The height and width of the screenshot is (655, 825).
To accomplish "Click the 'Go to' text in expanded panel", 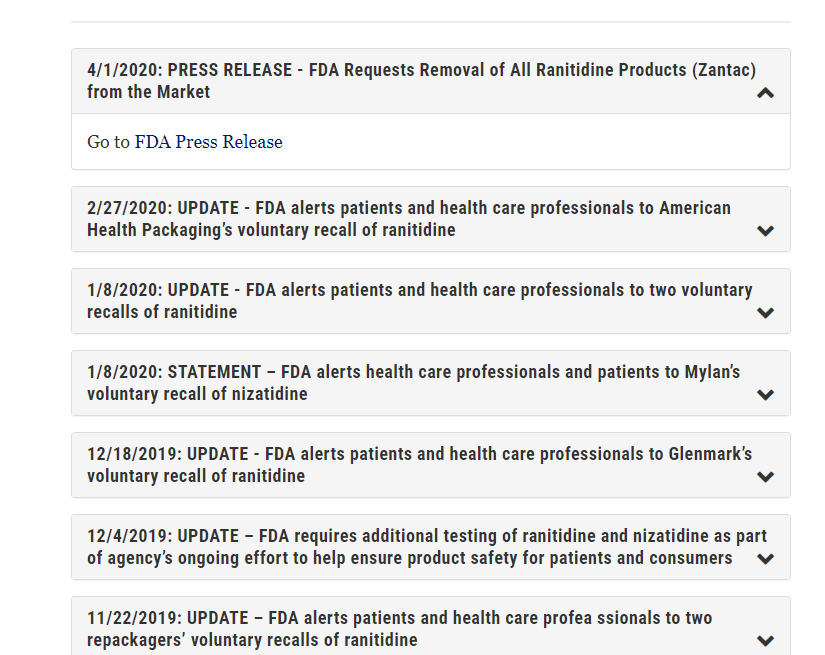I will (108, 142).
